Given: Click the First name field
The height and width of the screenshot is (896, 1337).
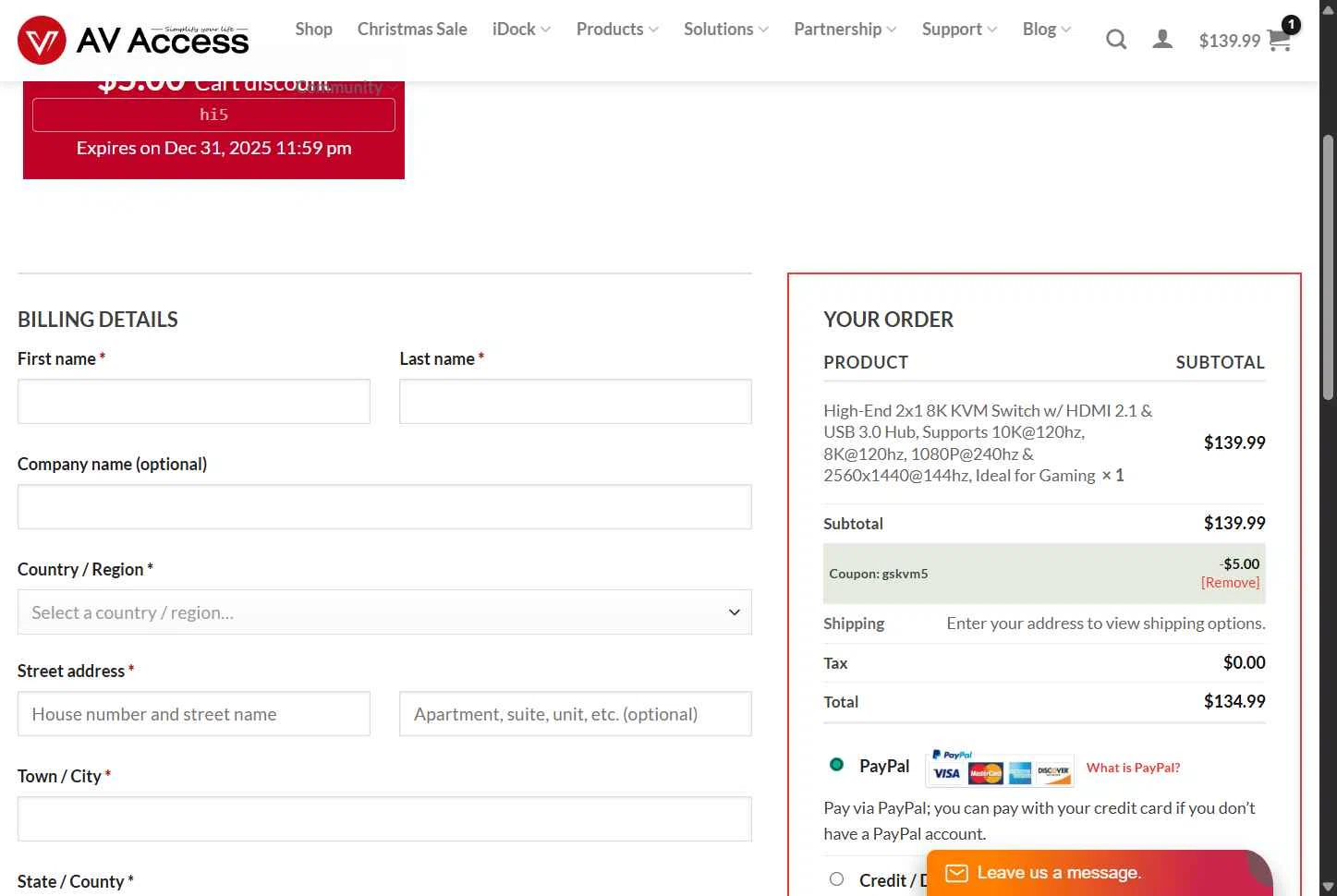Looking at the screenshot, I should tap(194, 402).
